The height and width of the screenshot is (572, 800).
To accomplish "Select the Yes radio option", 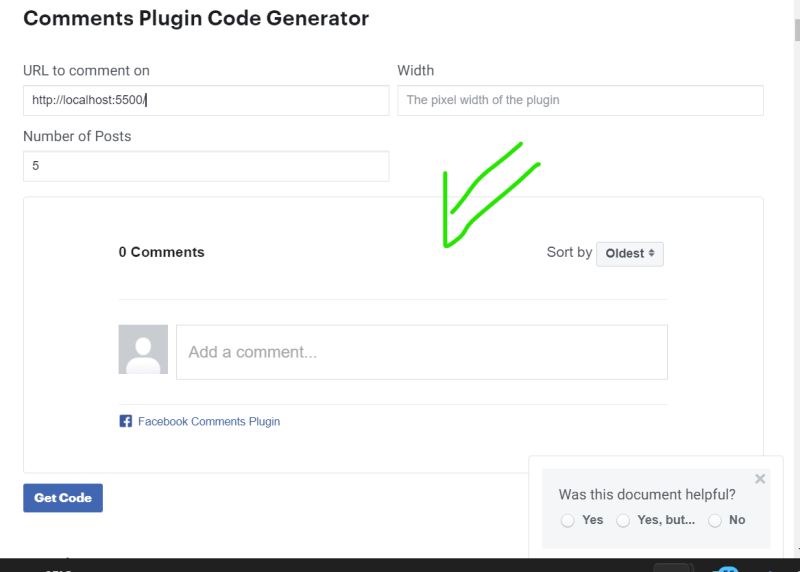I will tap(567, 520).
